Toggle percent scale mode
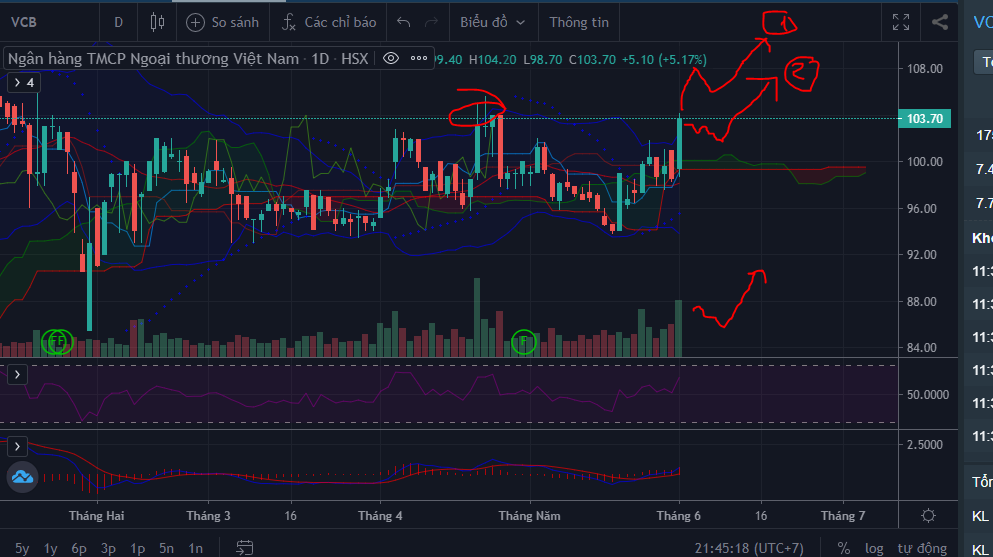The height and width of the screenshot is (557, 993). point(844,548)
